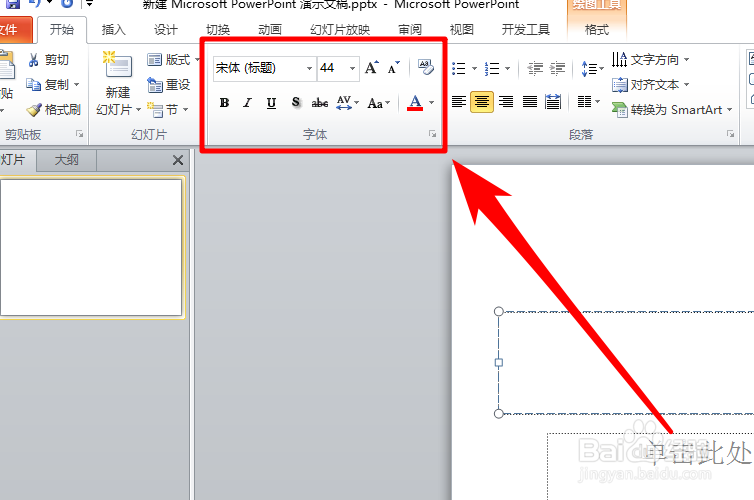
Task: Toggle center text alignment
Action: (x=482, y=102)
